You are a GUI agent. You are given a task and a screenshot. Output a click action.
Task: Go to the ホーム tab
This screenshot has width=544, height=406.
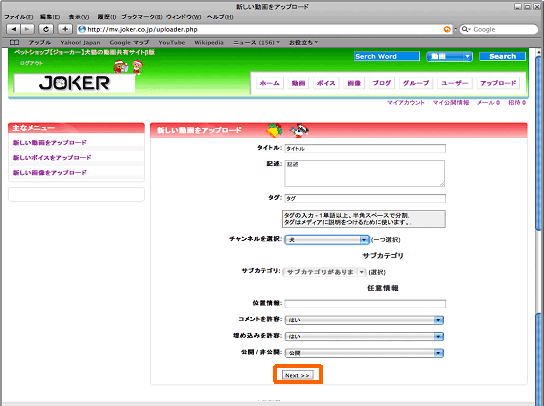[270, 83]
